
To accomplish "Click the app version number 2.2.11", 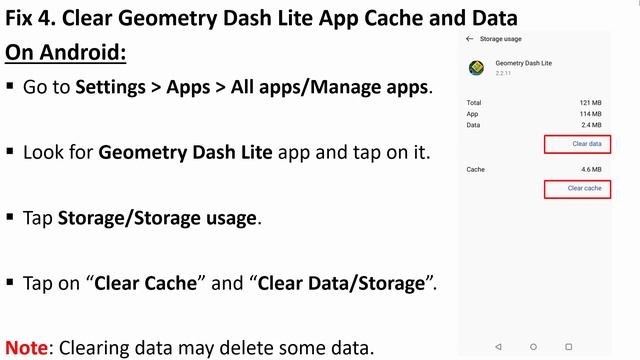I will [503, 73].
